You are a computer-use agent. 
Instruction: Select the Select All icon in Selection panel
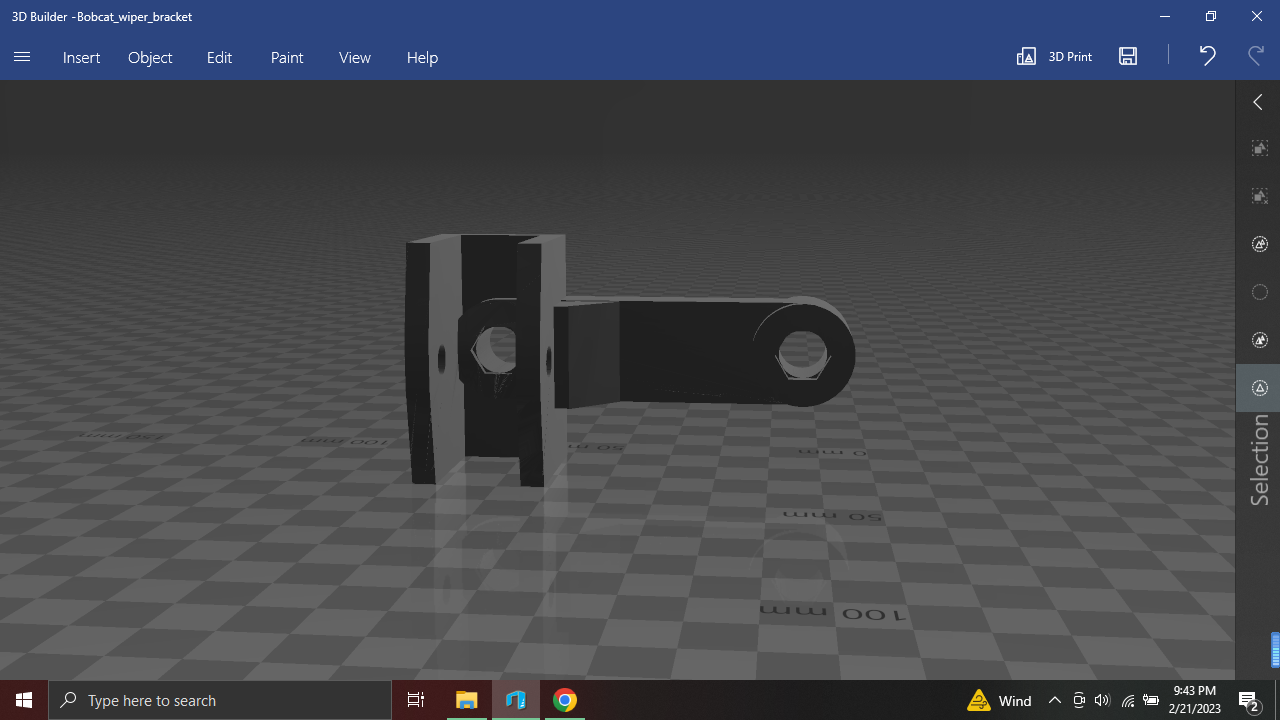1259,147
